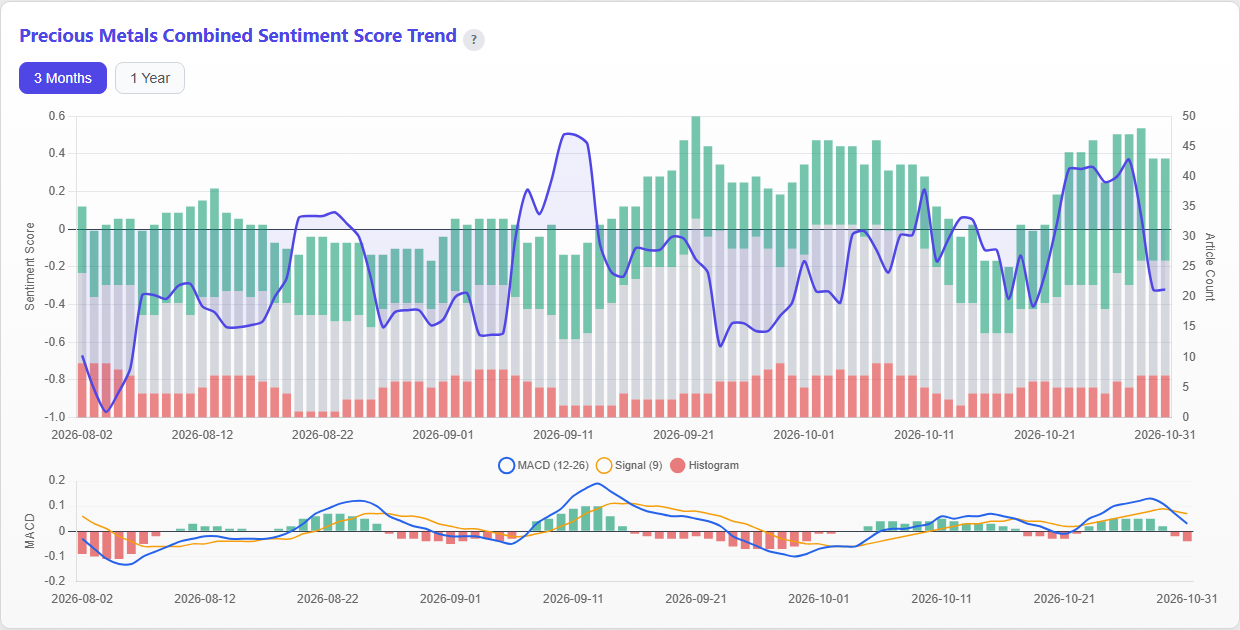Select the 3 Months range button
The image size is (1240, 630).
point(63,78)
